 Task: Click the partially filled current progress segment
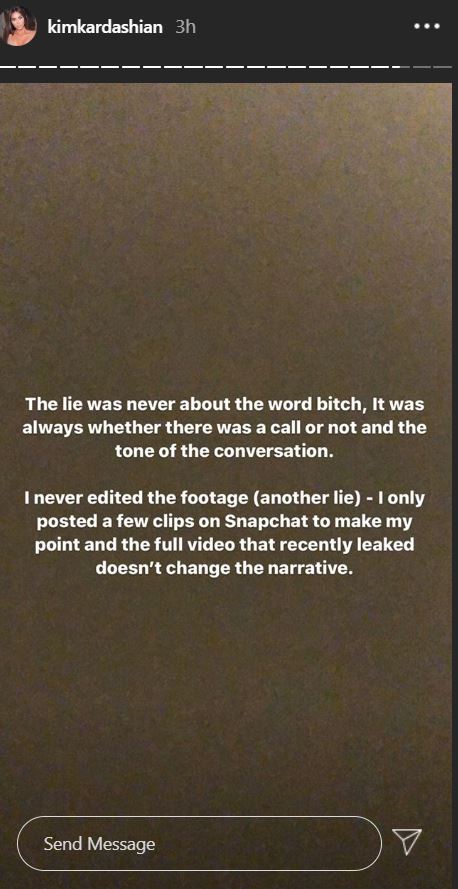[x=401, y=67]
